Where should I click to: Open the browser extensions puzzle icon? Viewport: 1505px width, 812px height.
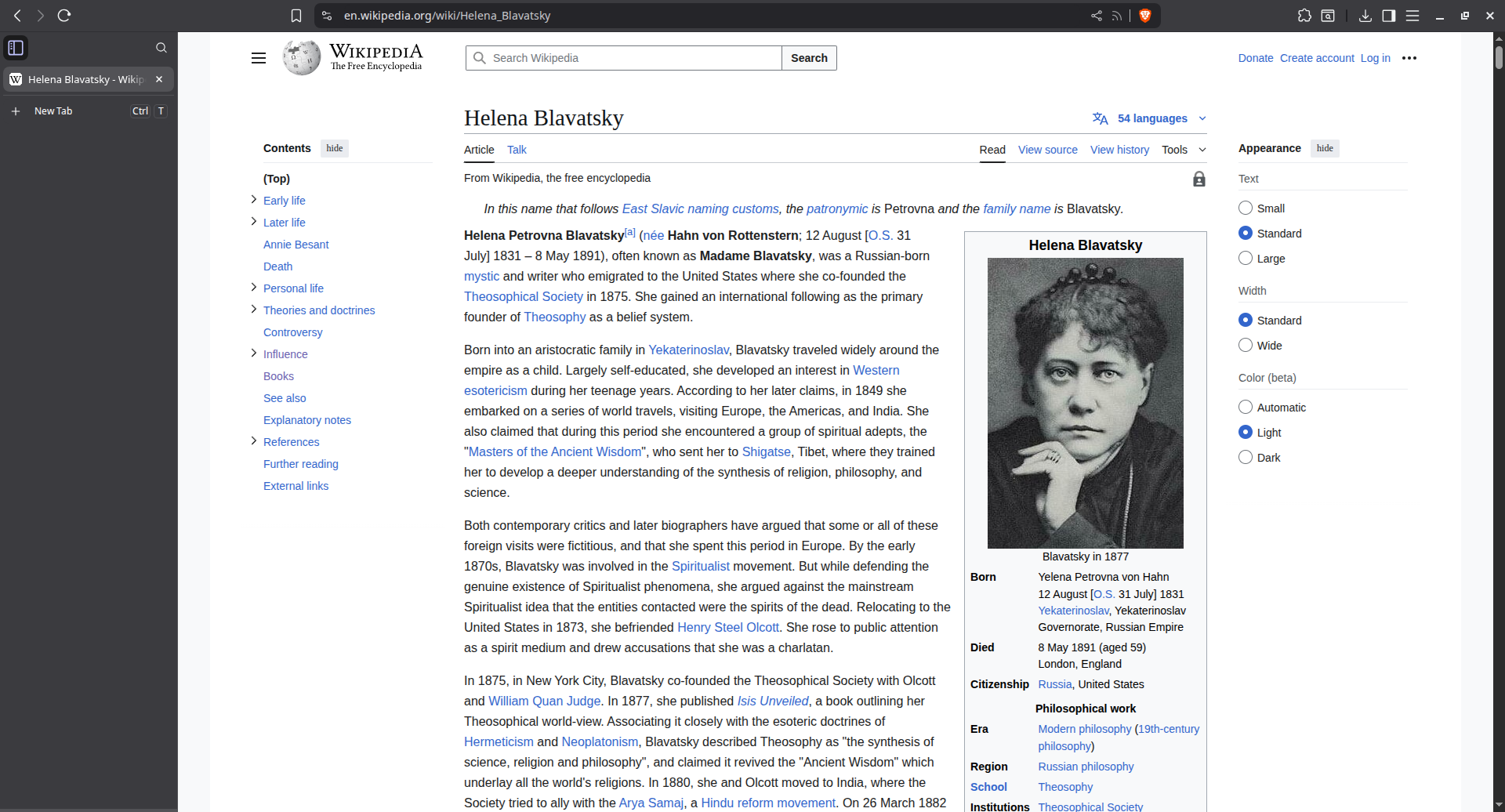(x=1304, y=16)
